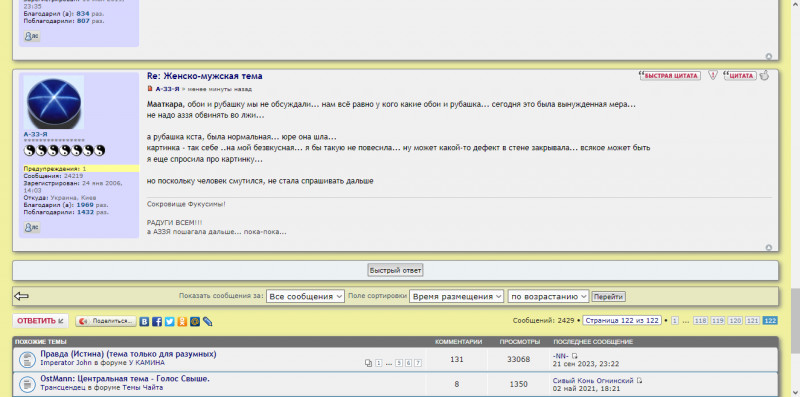This screenshot has width=800, height=397.
Task: Click topic icon for Правда (Истина) row
Action: pyautogui.click(x=27, y=359)
